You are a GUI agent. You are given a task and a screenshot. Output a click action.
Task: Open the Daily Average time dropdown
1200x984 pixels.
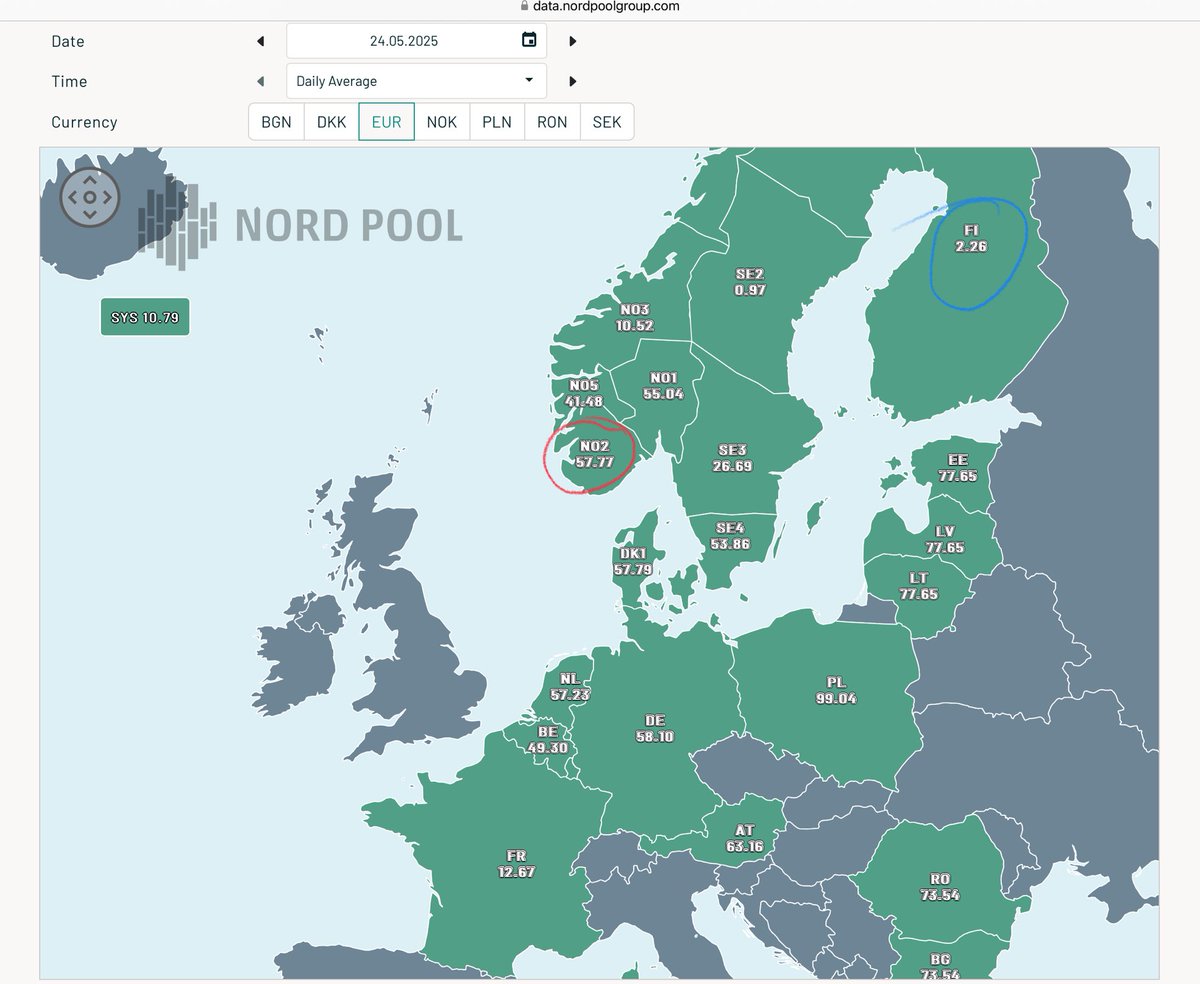click(416, 81)
